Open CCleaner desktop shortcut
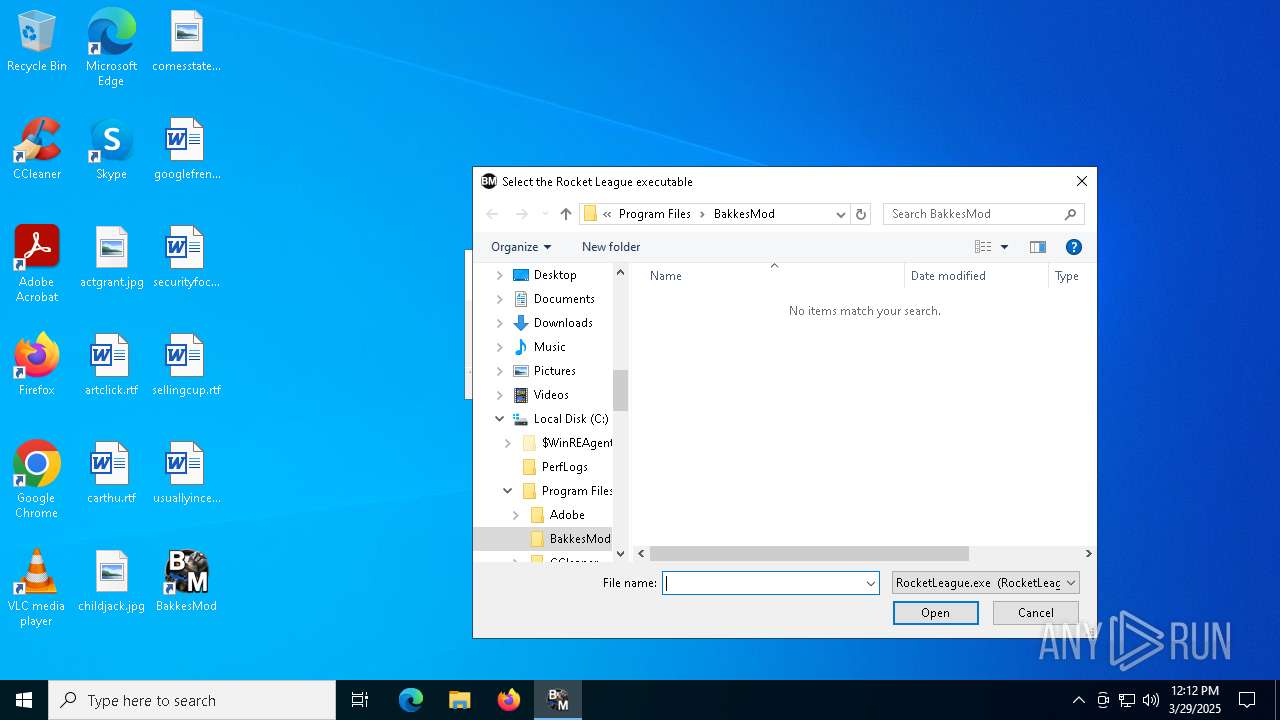This screenshot has height=720, width=1280. pos(37,150)
